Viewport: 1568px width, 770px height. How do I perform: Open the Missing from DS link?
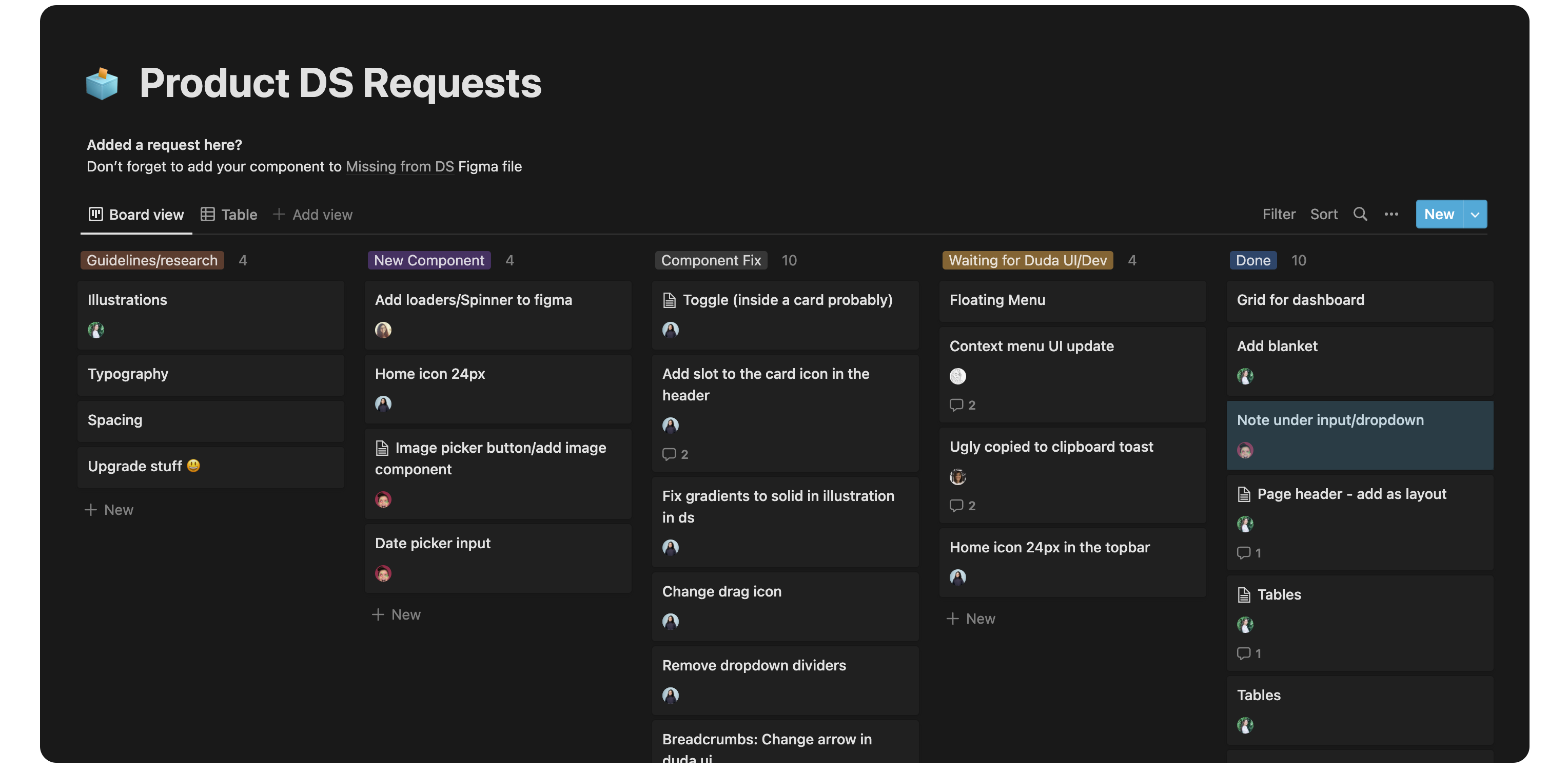(399, 166)
